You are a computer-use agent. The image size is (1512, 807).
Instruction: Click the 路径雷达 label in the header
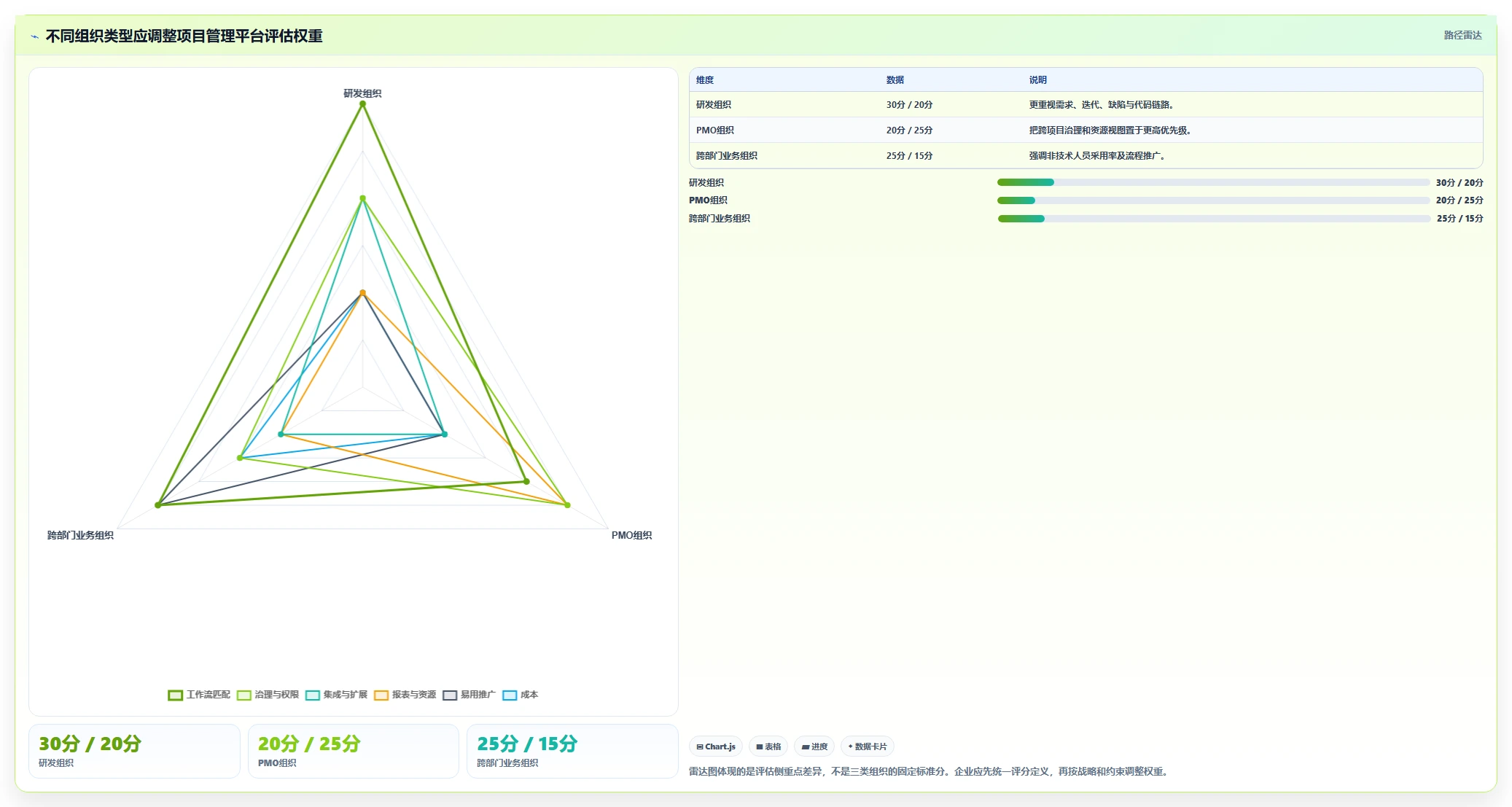tap(1462, 35)
